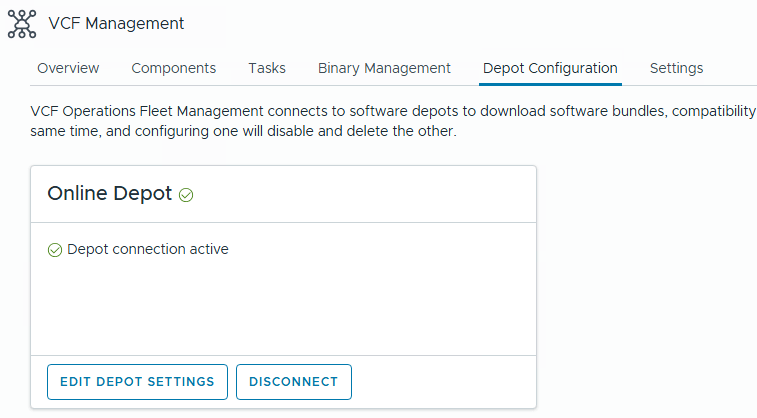Click the VCF Management network icon

coord(22,23)
